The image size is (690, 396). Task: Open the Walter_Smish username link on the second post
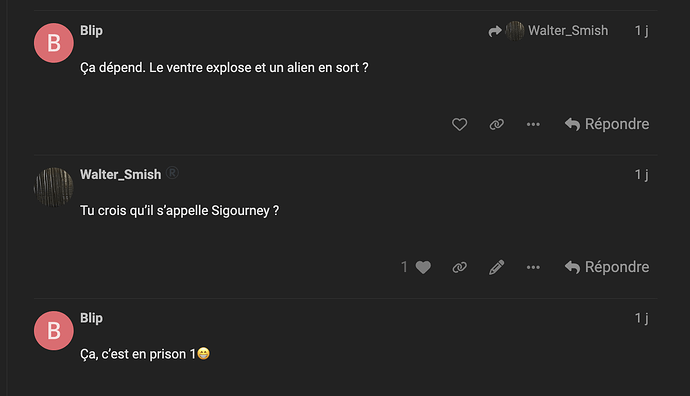coord(121,174)
